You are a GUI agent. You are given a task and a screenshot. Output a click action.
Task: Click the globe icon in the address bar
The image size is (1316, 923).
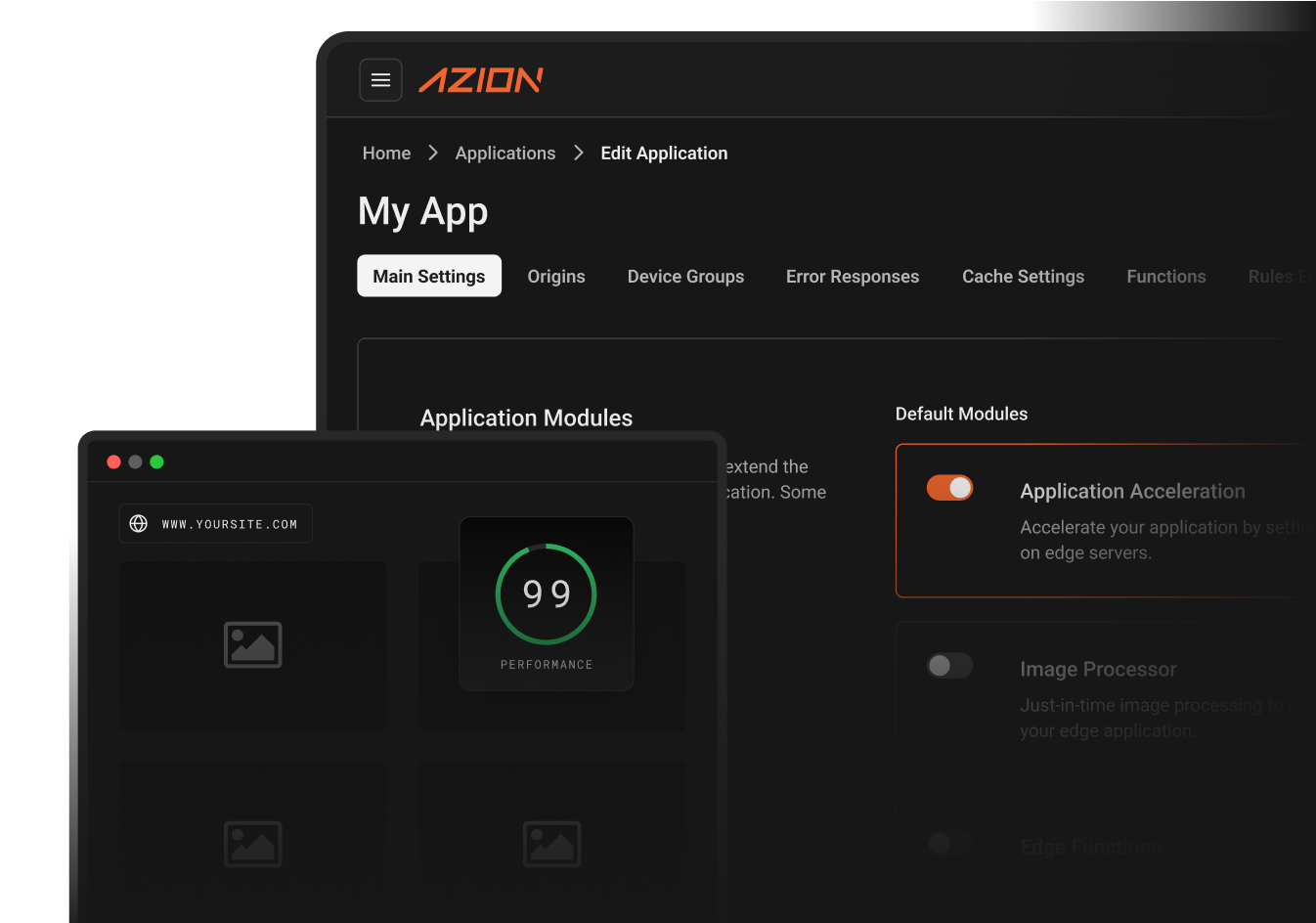(x=139, y=523)
